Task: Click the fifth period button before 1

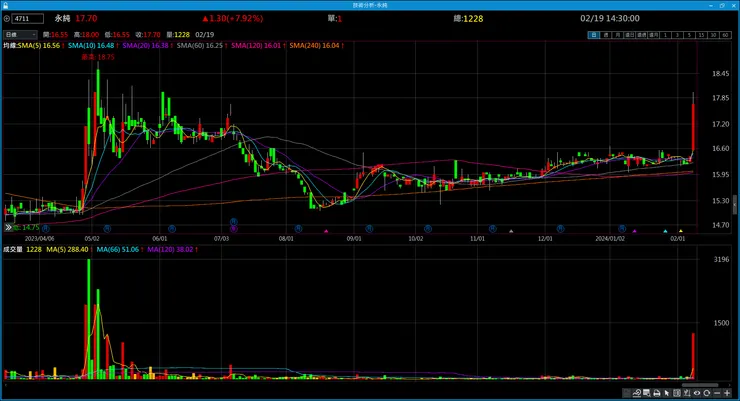Action: [x=641, y=35]
